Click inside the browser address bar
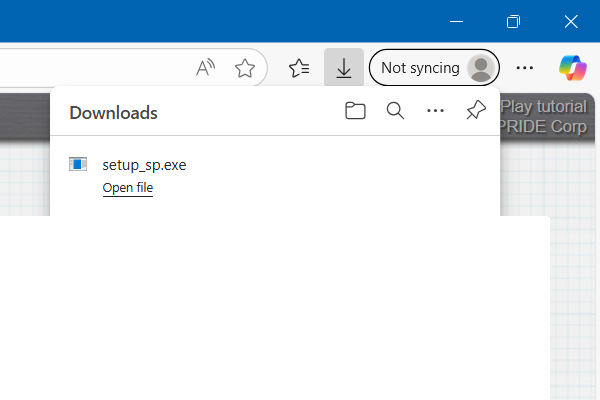 [x=90, y=68]
